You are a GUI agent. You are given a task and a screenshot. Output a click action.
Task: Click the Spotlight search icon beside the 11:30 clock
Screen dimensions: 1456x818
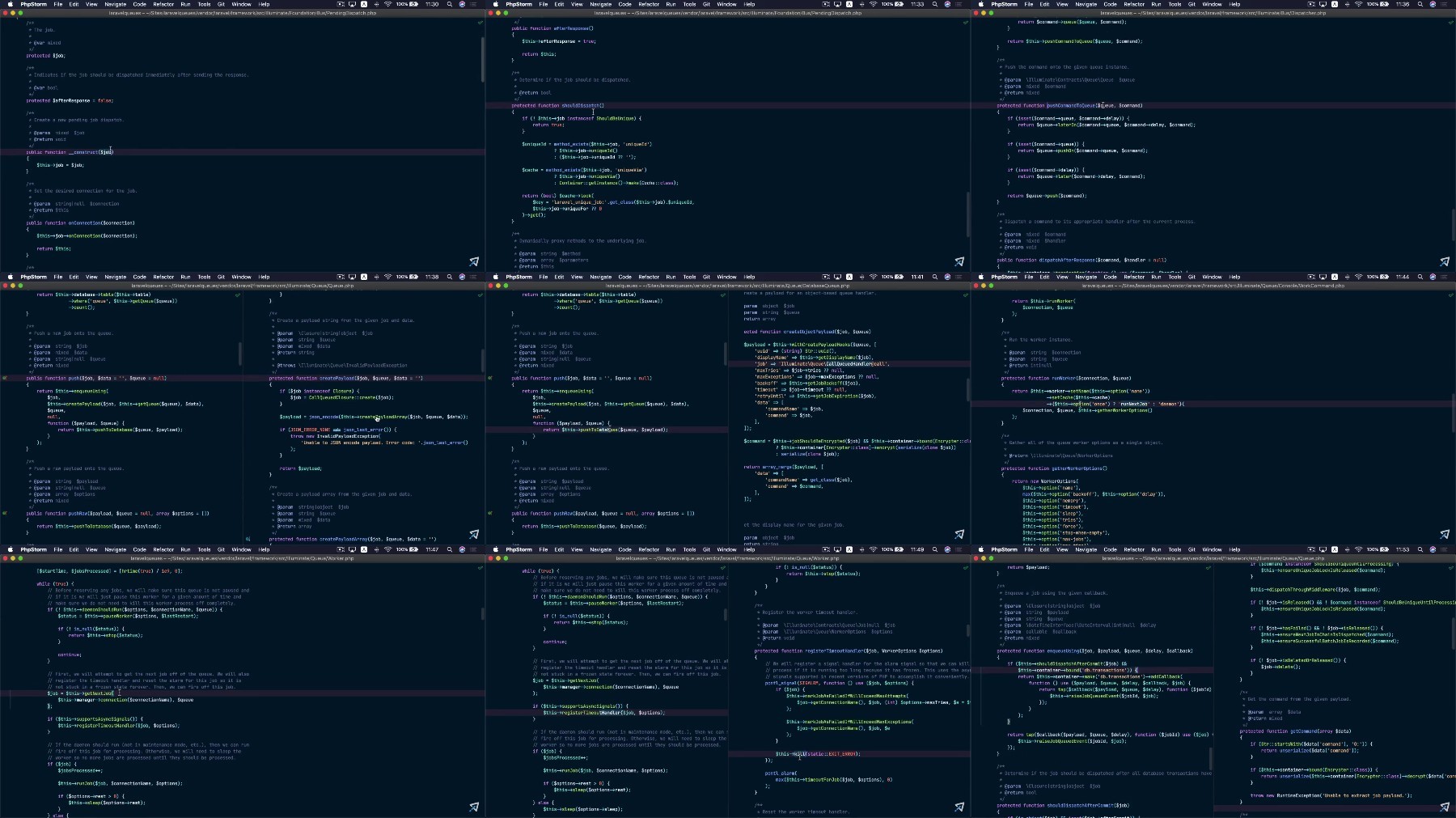450,4
